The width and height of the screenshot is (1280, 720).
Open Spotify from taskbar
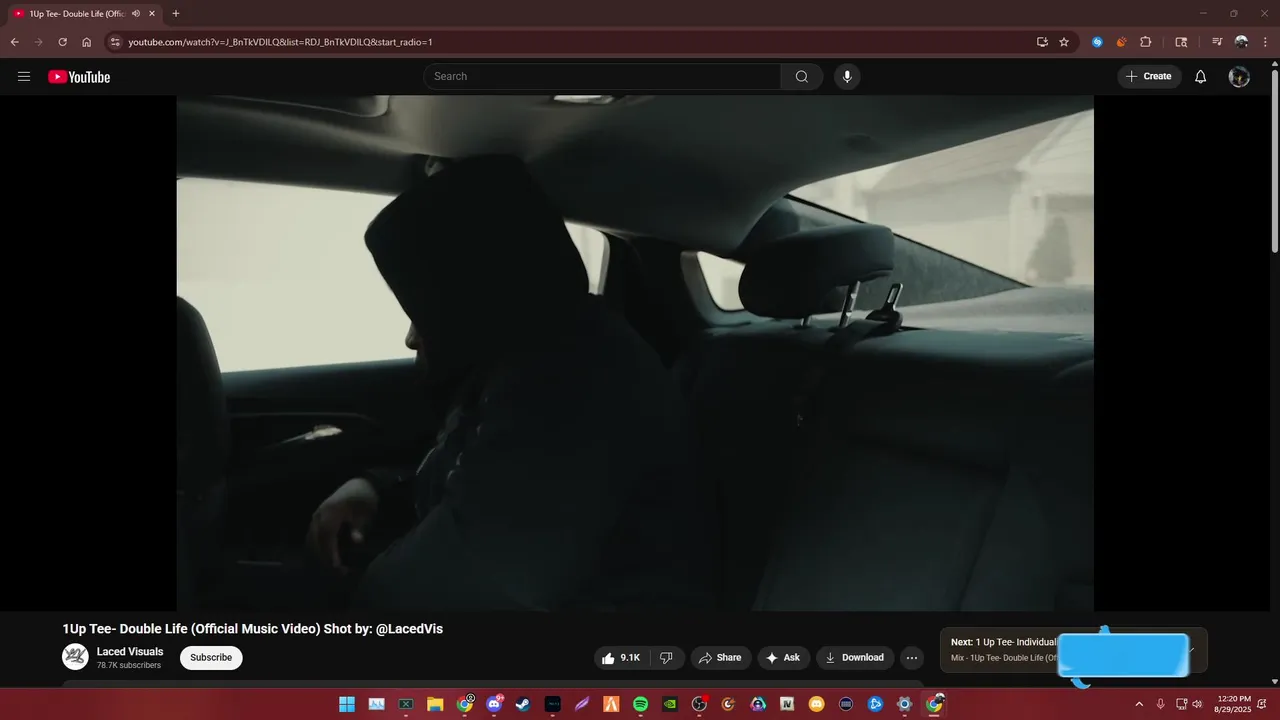(641, 704)
